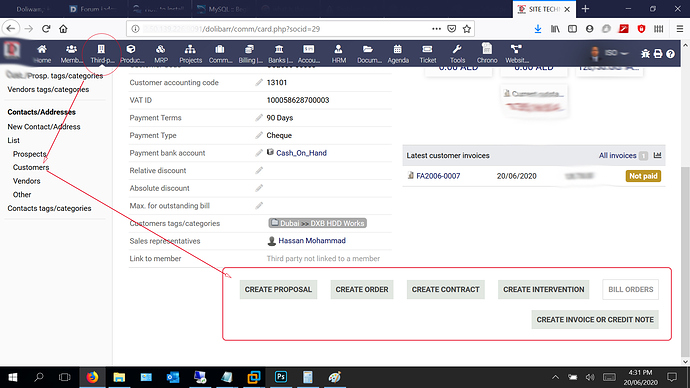Click the print page icon in top bar

(x=658, y=54)
